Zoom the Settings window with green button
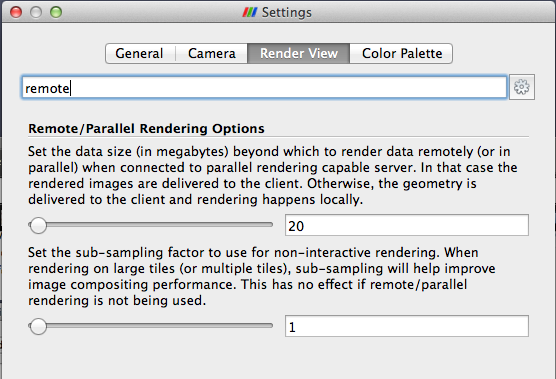The width and height of the screenshot is (556, 379). pyautogui.click(x=56, y=12)
